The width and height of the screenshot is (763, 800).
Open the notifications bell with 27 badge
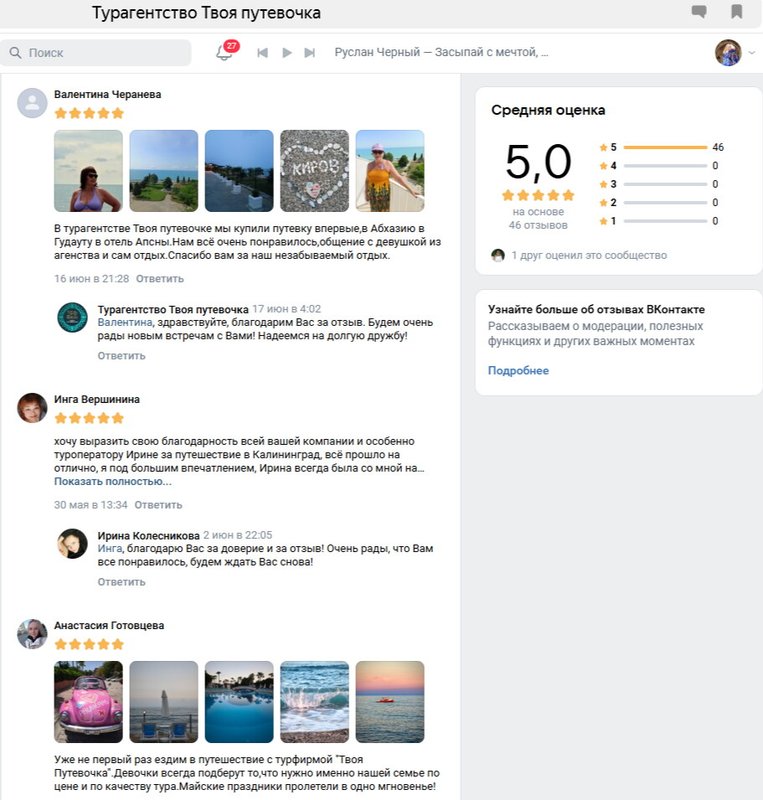(225, 52)
